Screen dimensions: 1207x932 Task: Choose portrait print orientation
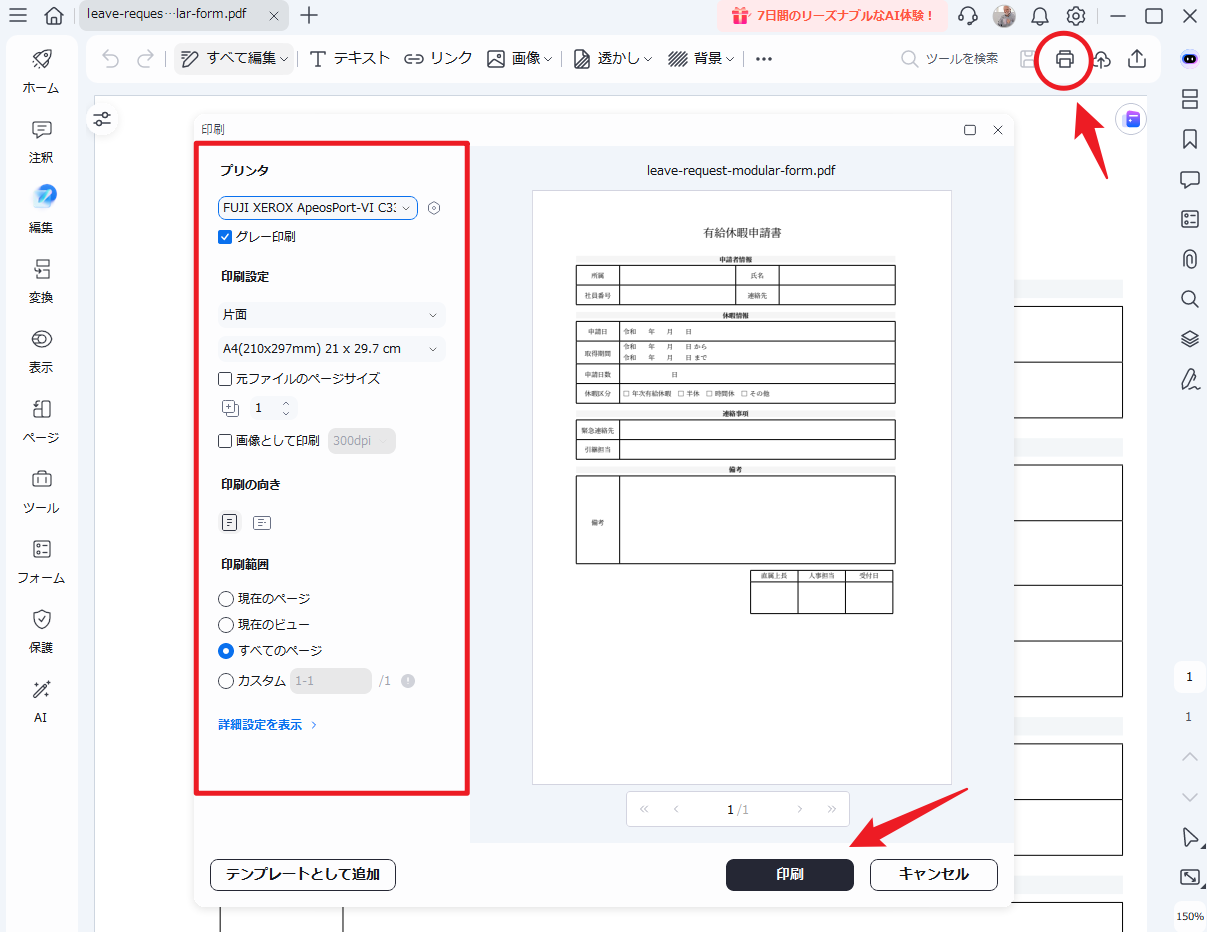230,522
